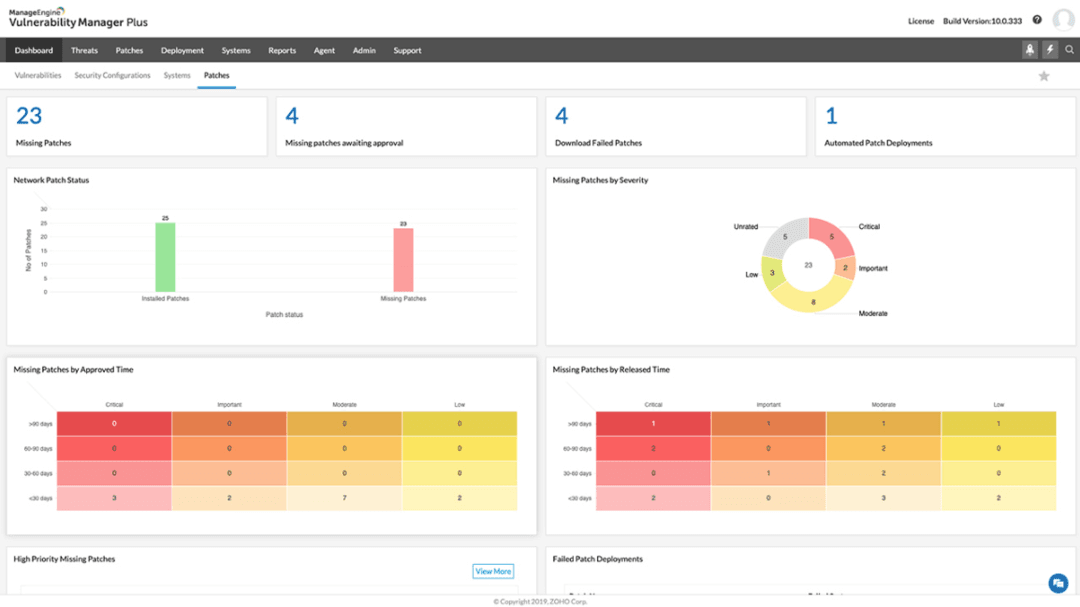Click the lightning quick-actions icon
Screen dimensions: 1080x607
point(1049,49)
